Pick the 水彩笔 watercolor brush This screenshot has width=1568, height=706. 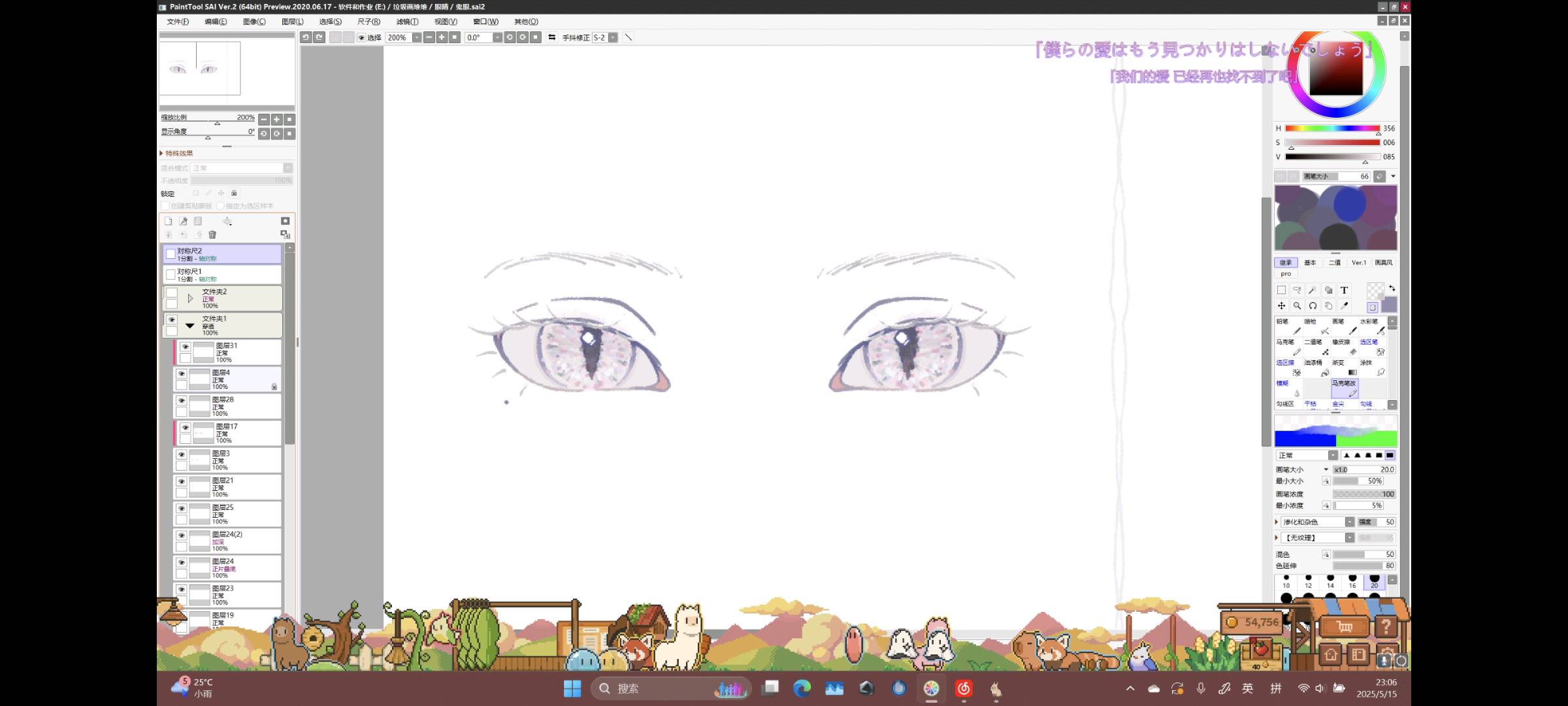(x=1373, y=326)
